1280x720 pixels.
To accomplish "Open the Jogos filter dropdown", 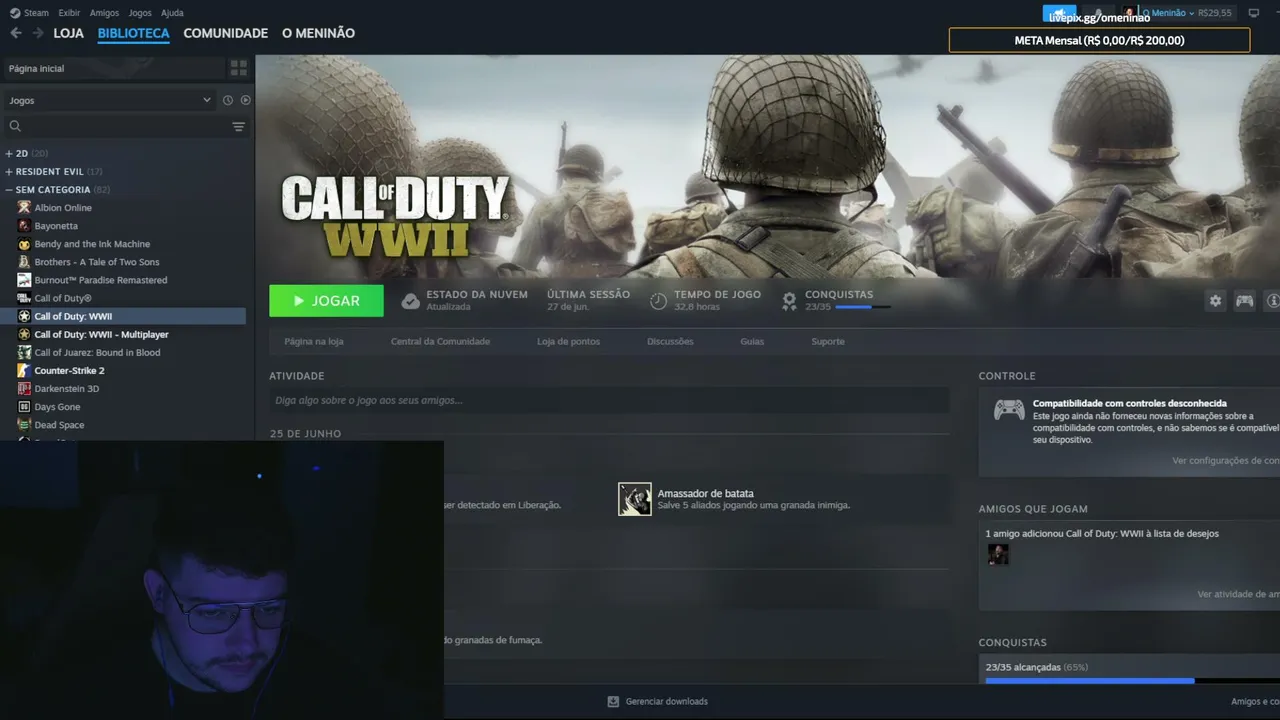I will (x=110, y=100).
